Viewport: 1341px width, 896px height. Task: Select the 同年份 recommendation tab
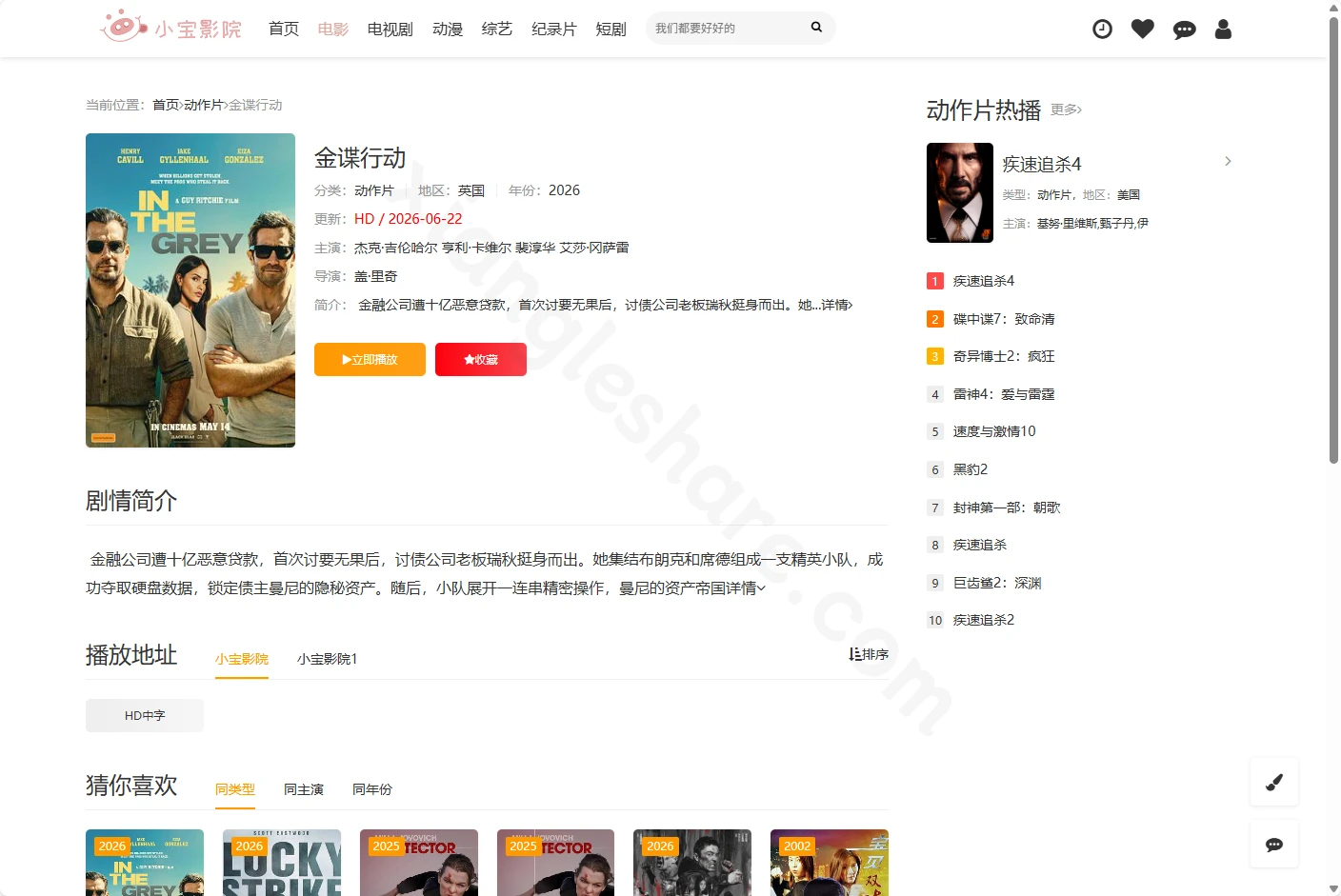tap(372, 789)
